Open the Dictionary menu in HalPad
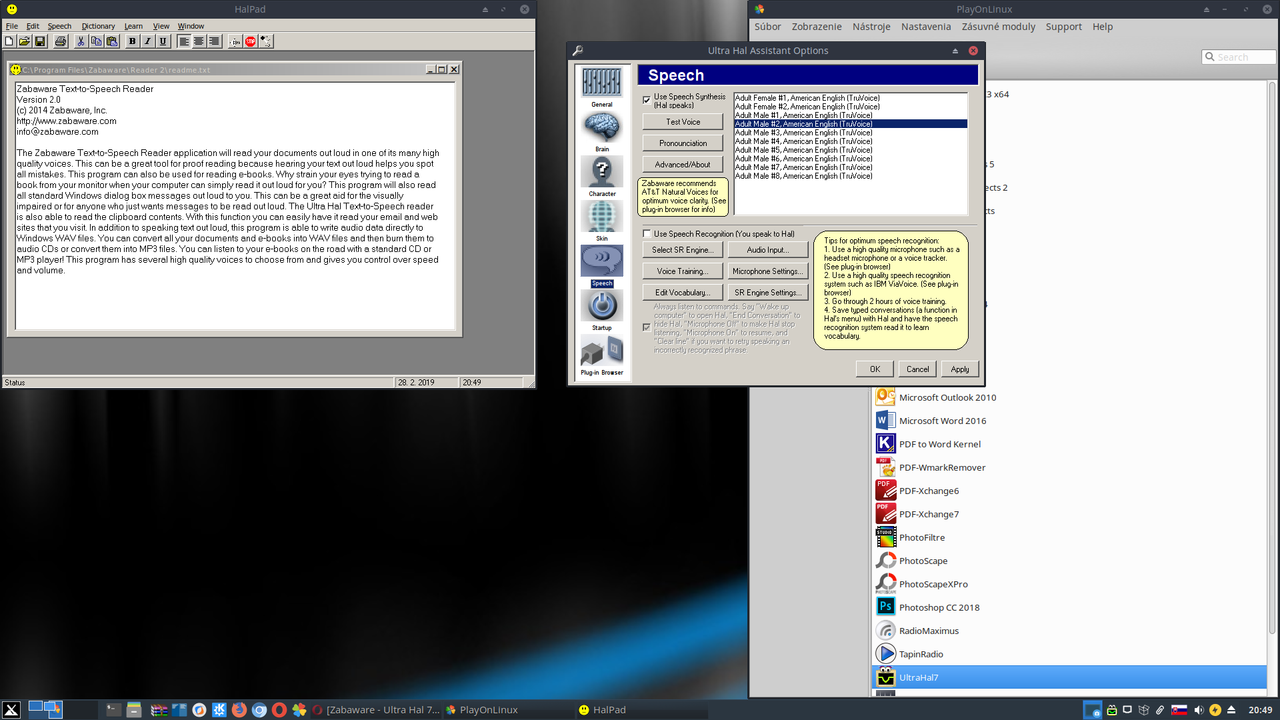The height and width of the screenshot is (720, 1280). click(x=98, y=26)
